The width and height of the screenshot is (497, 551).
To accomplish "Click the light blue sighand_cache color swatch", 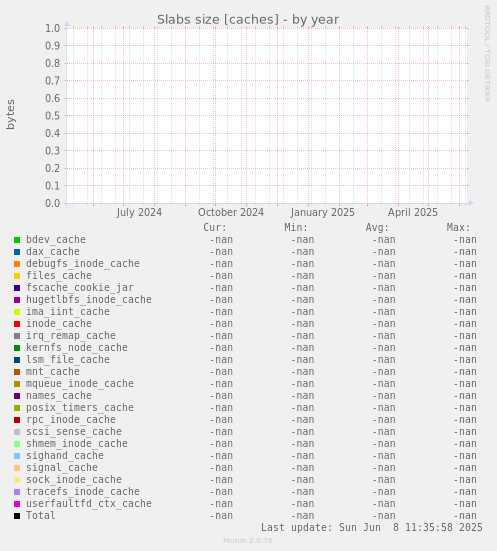I will pyautogui.click(x=17, y=456).
